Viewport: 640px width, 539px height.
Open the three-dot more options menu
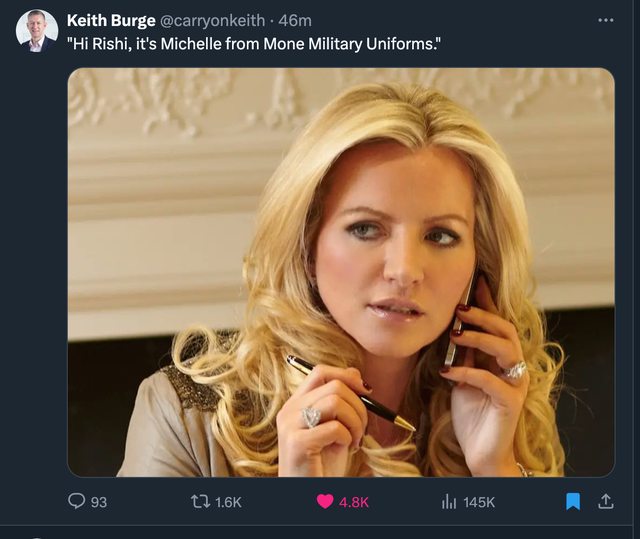pyautogui.click(x=604, y=20)
